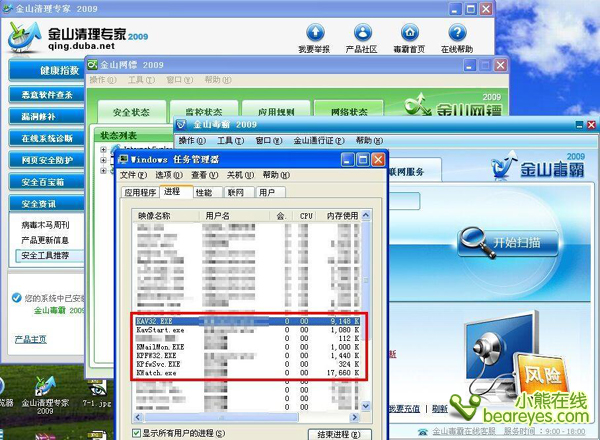Open 安全百宝箱 in the sidebar
This screenshot has height=440, width=600.
pos(47,182)
